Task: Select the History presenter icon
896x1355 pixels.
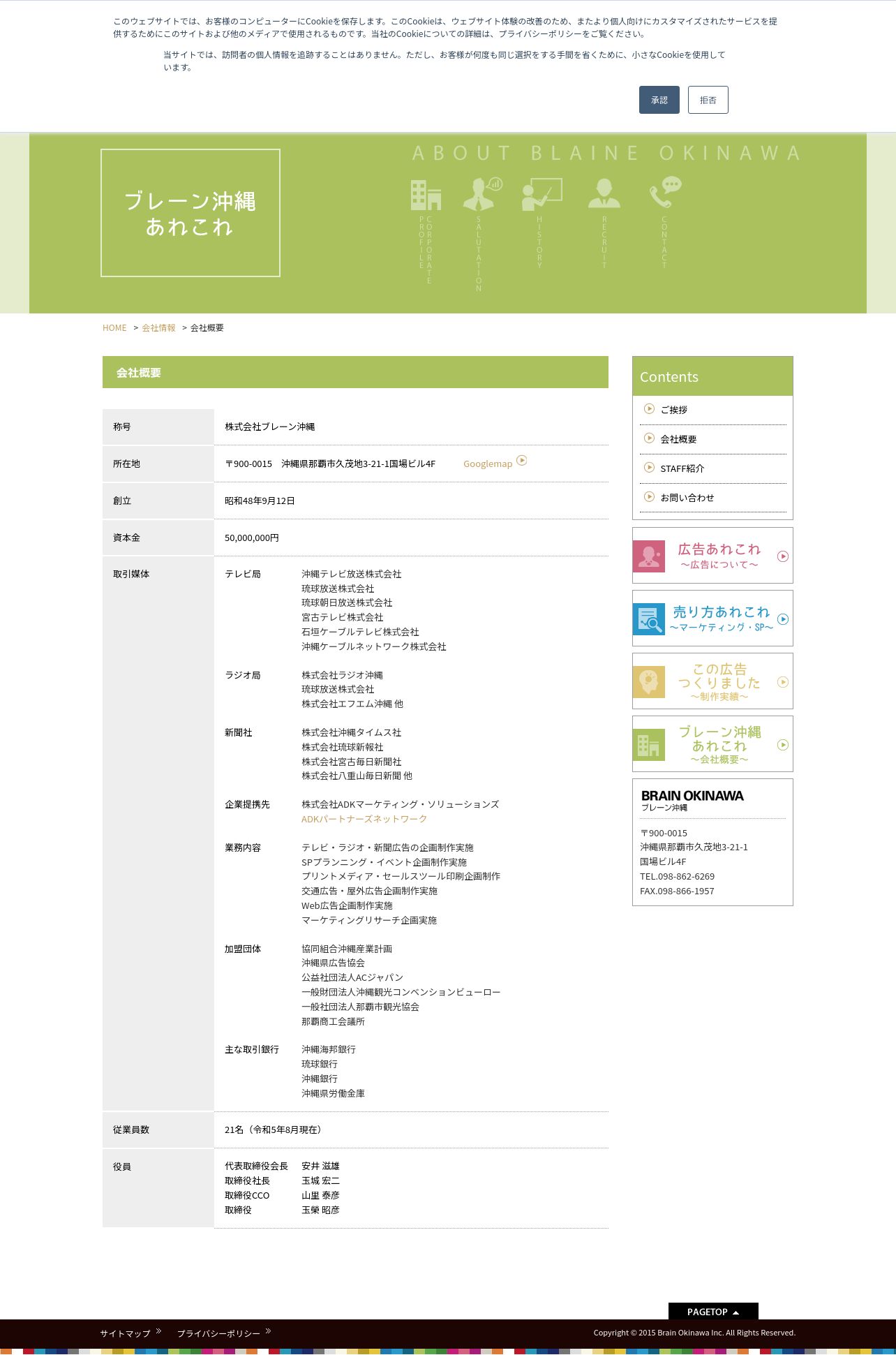Action: click(542, 195)
